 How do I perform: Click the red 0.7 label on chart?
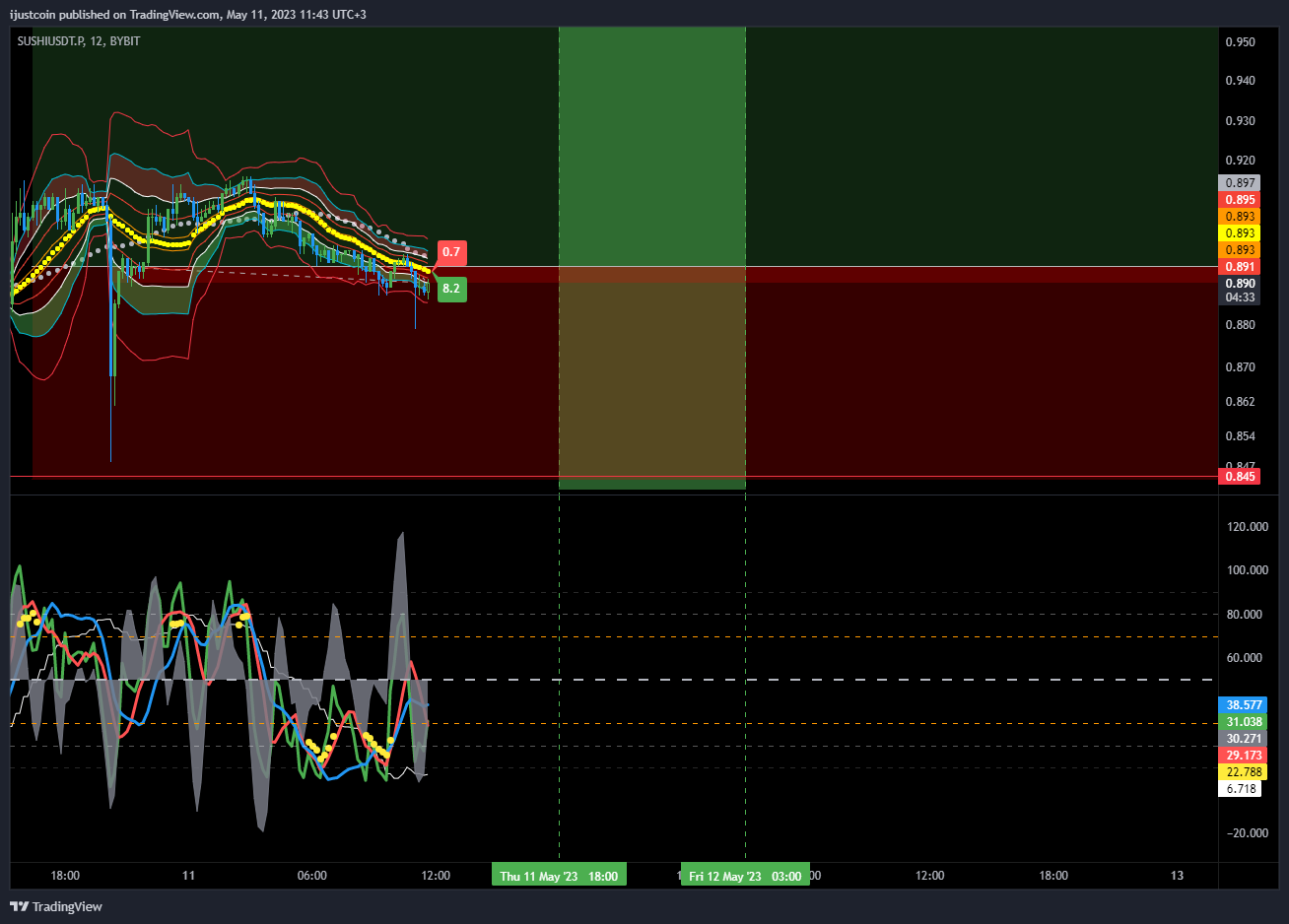tap(451, 252)
